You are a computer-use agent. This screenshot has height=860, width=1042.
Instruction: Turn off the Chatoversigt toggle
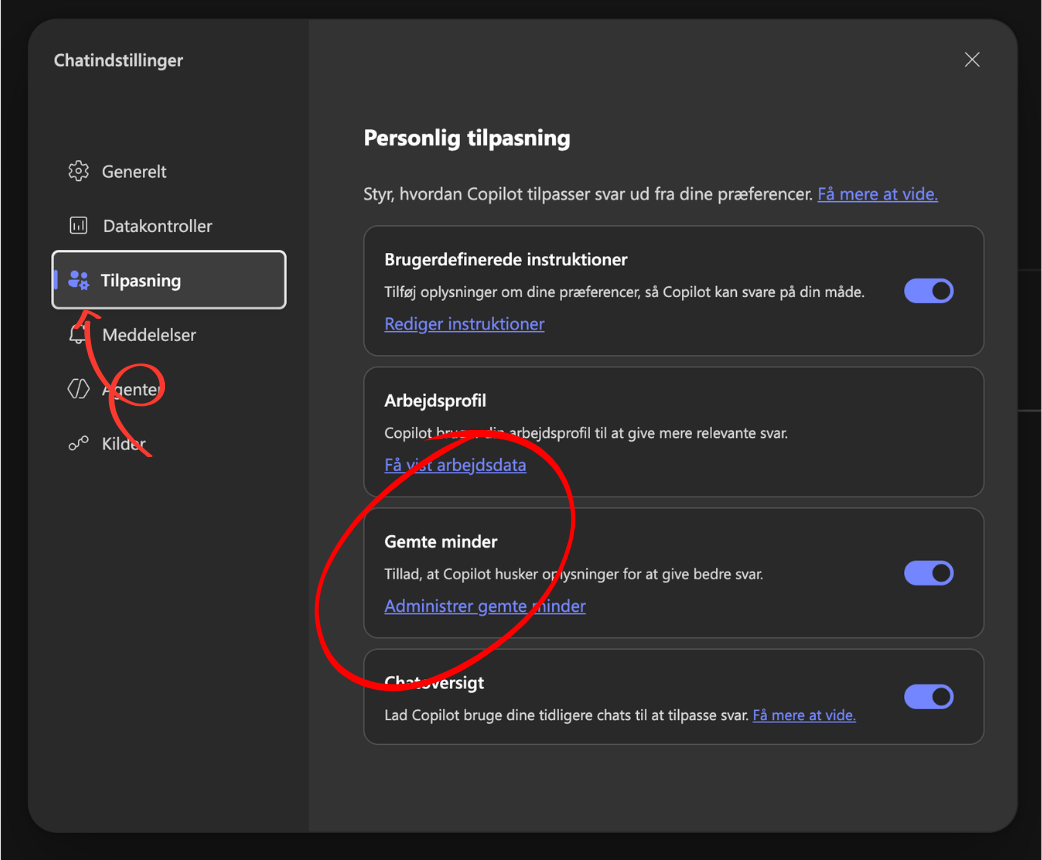coord(928,697)
